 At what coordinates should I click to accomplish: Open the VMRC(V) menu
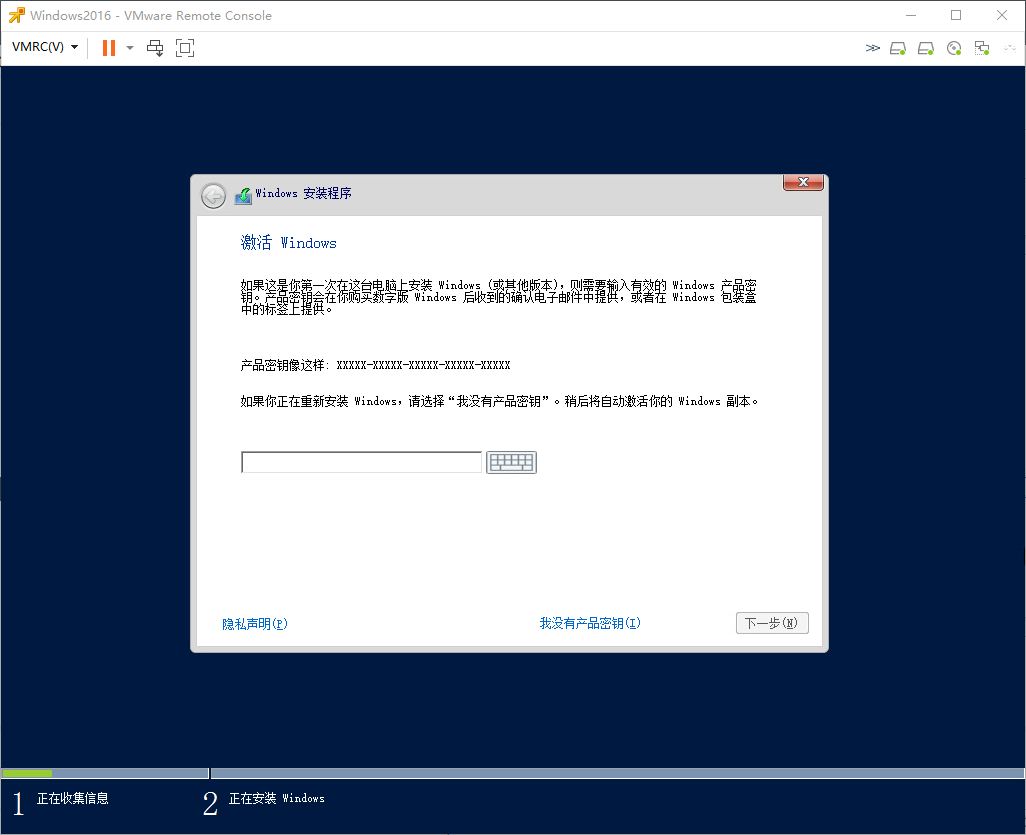pos(44,47)
